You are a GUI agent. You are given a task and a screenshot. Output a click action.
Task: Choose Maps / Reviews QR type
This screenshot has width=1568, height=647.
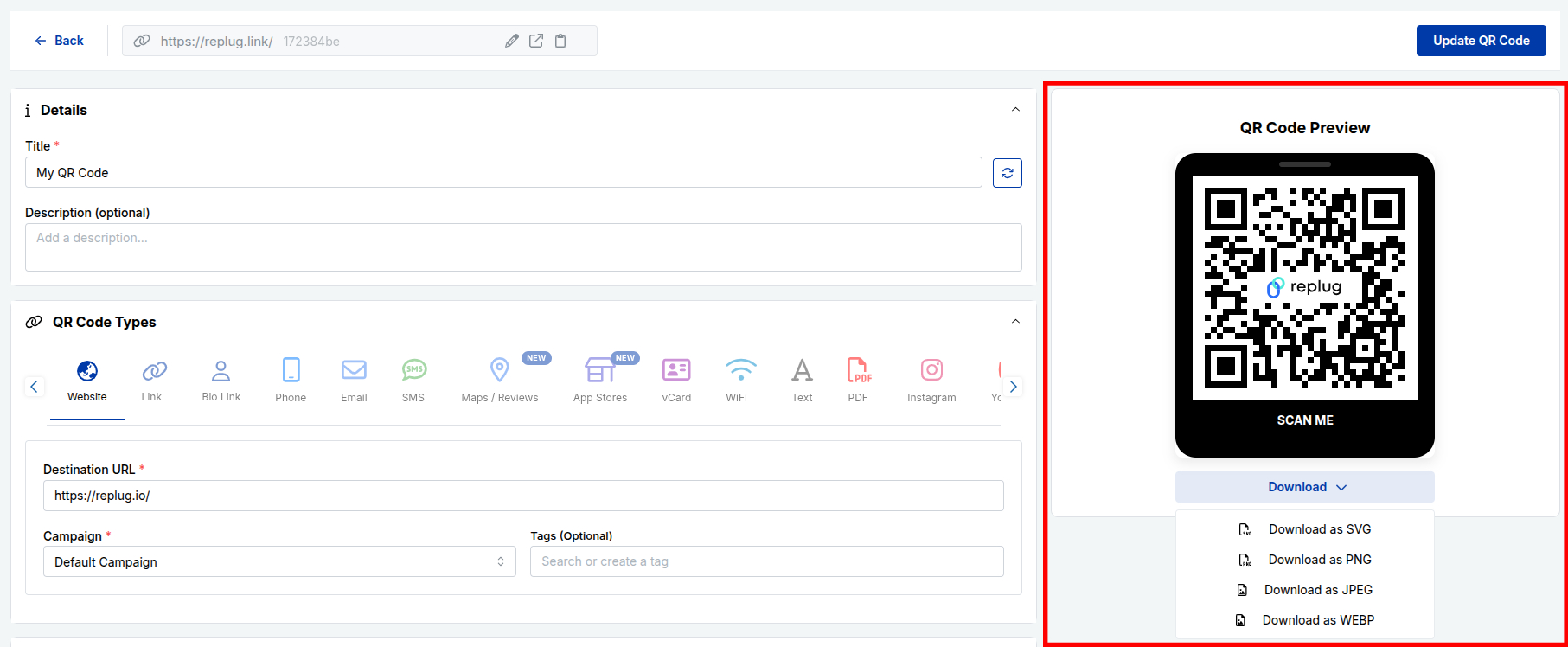(500, 381)
